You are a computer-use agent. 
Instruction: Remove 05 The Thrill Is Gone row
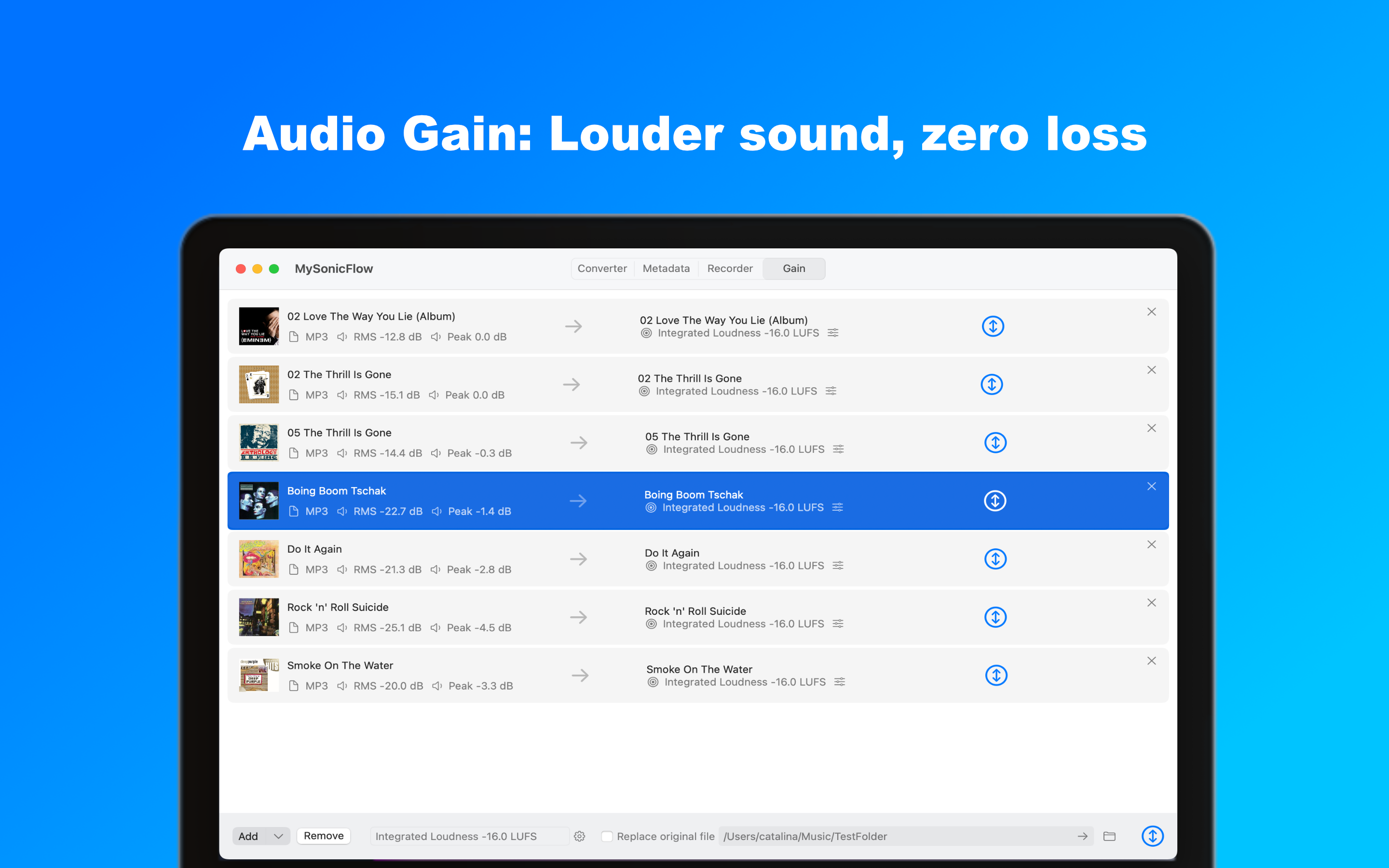click(x=1151, y=428)
